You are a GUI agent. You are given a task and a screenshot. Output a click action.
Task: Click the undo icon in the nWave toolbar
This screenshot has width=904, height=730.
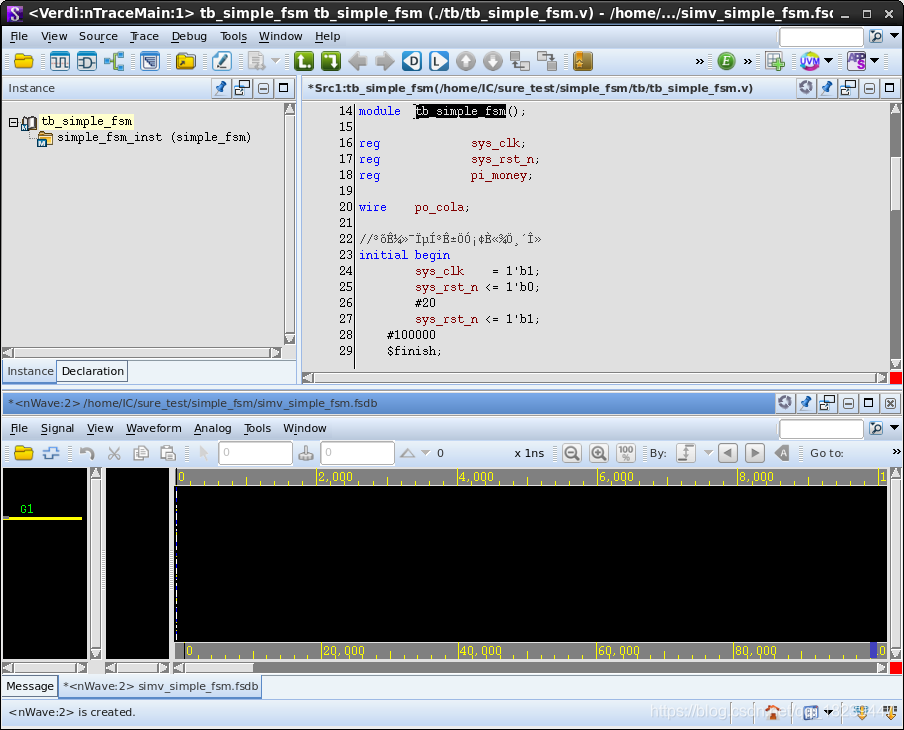90,452
